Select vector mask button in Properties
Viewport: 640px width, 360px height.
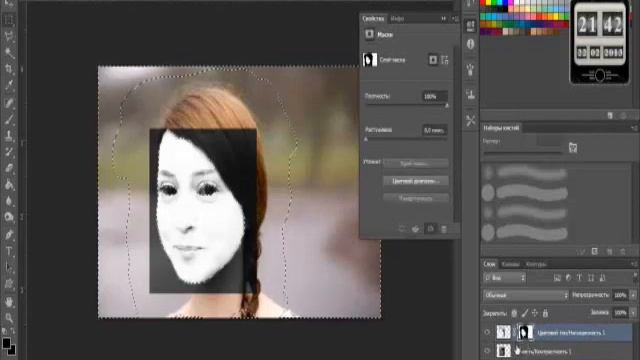pyautogui.click(x=444, y=60)
